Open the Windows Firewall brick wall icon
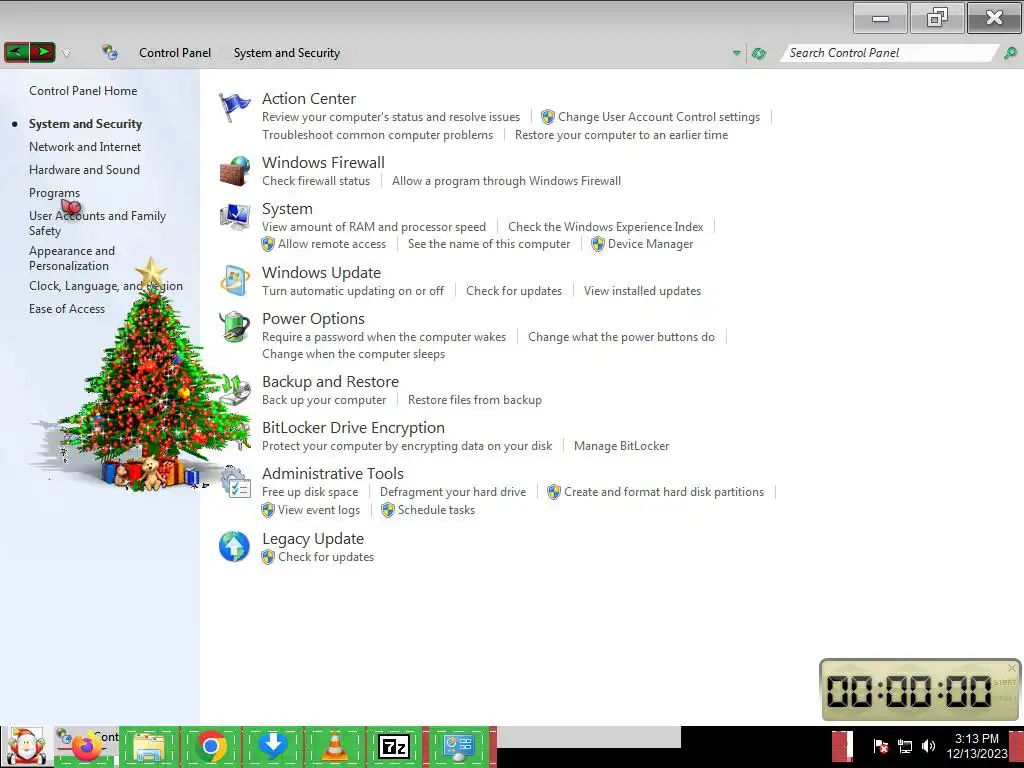1024x768 pixels. click(234, 171)
